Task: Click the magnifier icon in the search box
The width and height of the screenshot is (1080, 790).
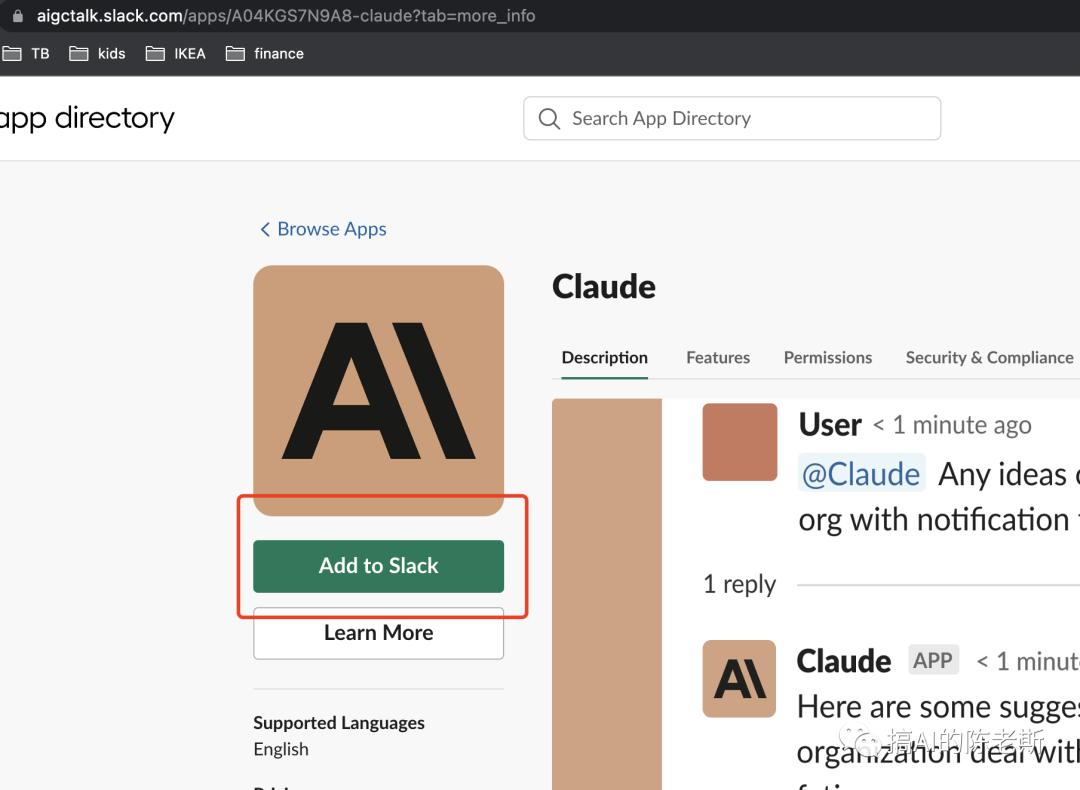Action: pos(549,118)
